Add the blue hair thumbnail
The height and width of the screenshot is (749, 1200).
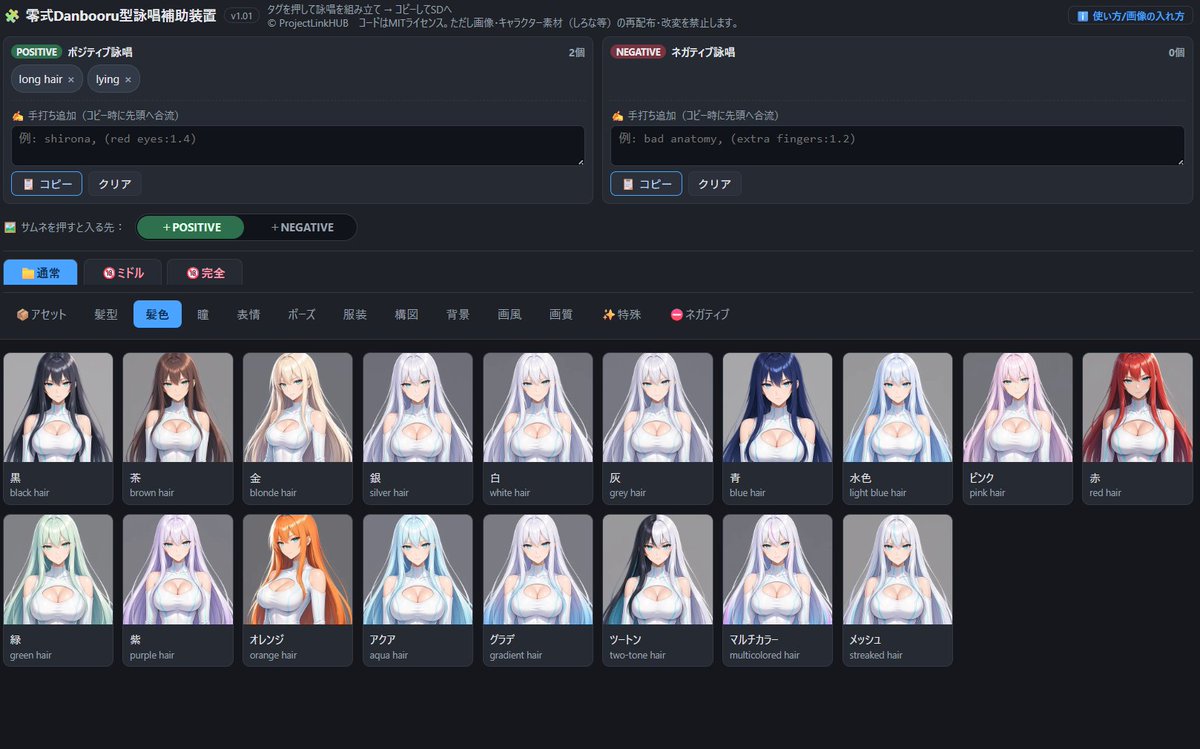(778, 428)
